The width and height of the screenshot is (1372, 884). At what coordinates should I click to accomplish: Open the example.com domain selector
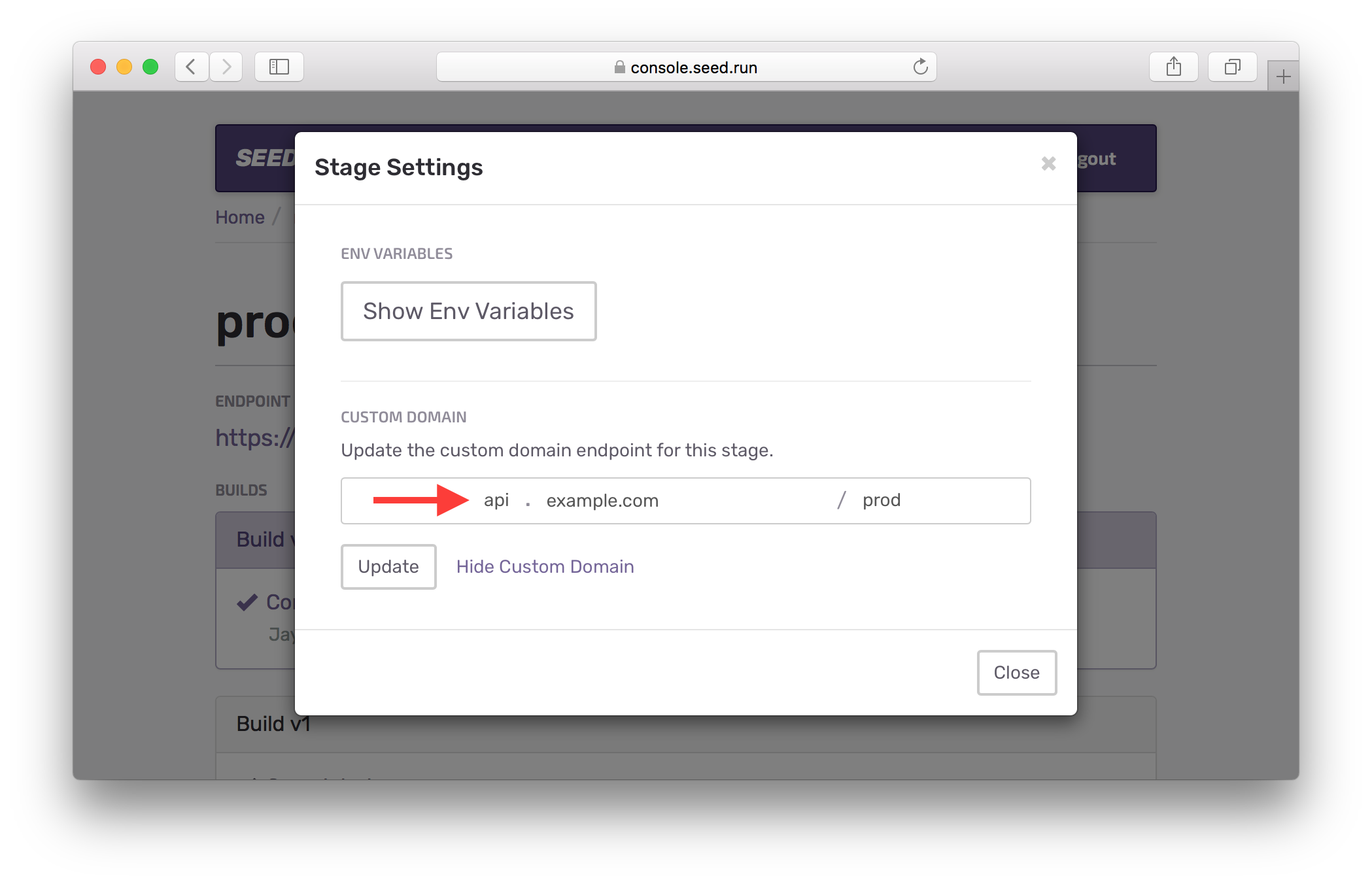(x=602, y=500)
